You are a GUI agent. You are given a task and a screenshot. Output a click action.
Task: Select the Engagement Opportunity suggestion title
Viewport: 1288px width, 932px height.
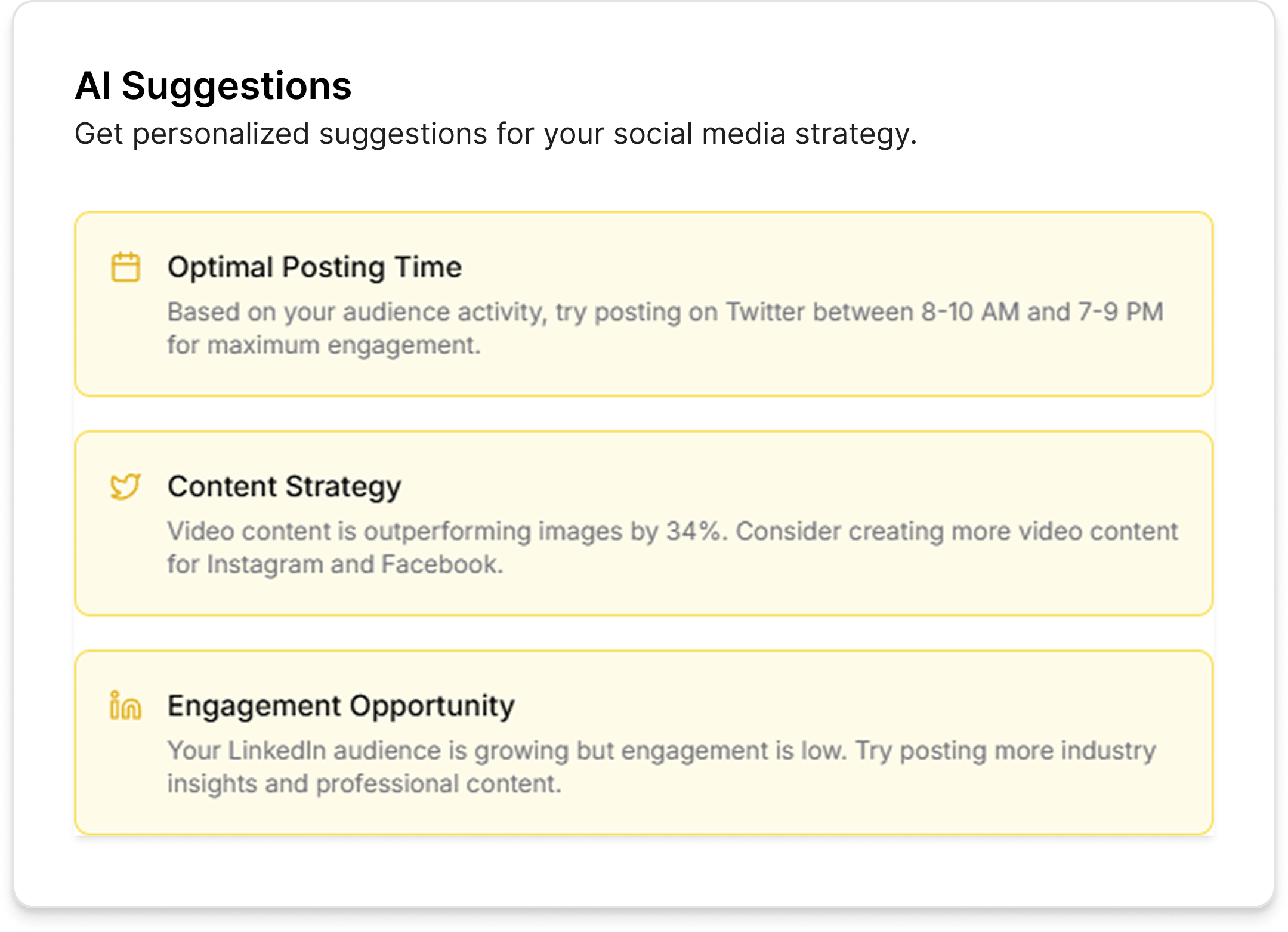341,706
